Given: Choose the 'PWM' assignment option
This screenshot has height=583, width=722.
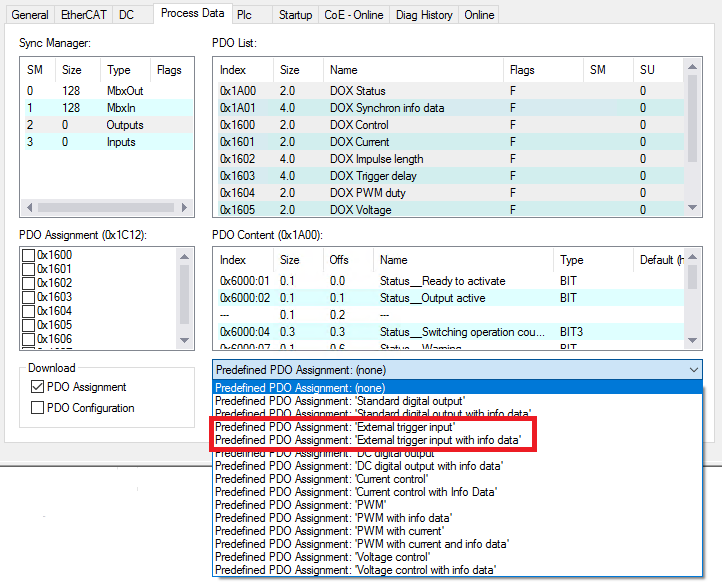Looking at the screenshot, I should [457, 505].
